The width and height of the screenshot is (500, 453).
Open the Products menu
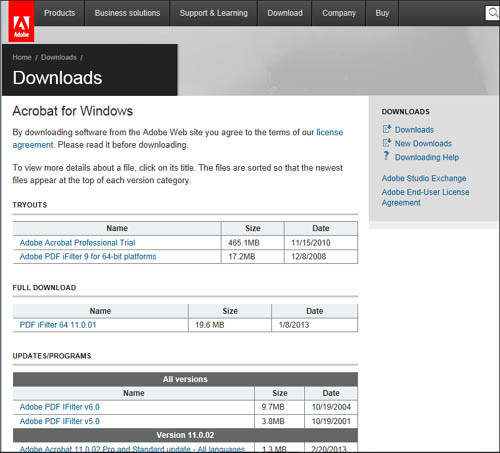coord(59,13)
